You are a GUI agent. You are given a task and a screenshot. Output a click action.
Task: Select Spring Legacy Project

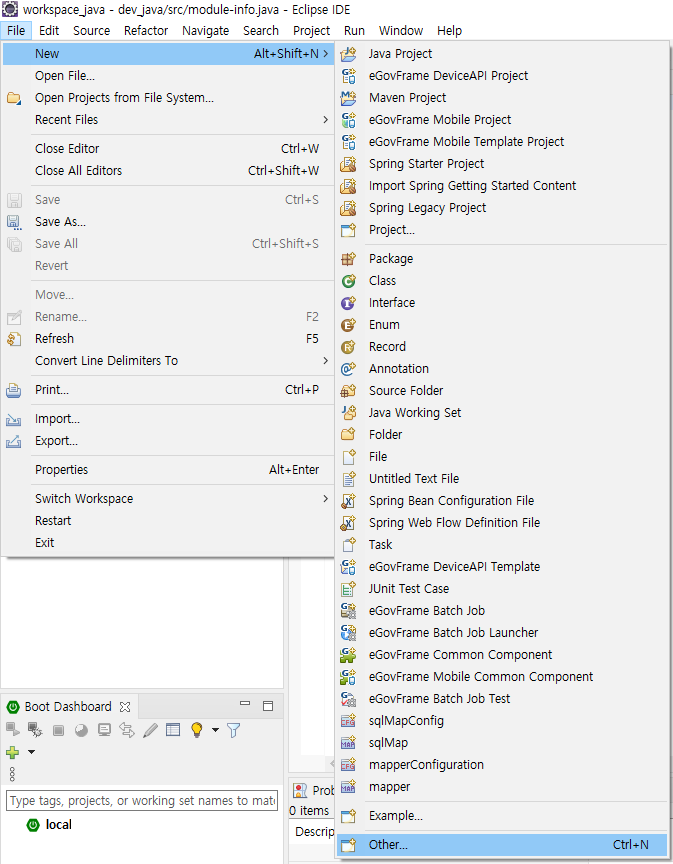(502, 208)
